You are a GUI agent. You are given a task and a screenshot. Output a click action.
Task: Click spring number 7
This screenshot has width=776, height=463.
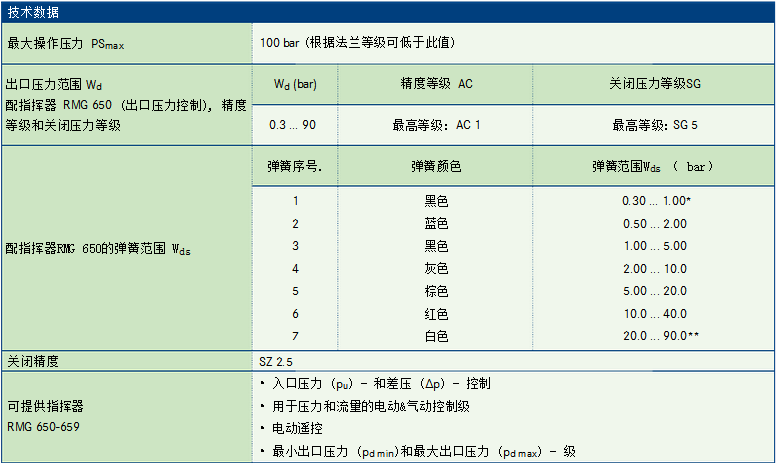(295, 336)
